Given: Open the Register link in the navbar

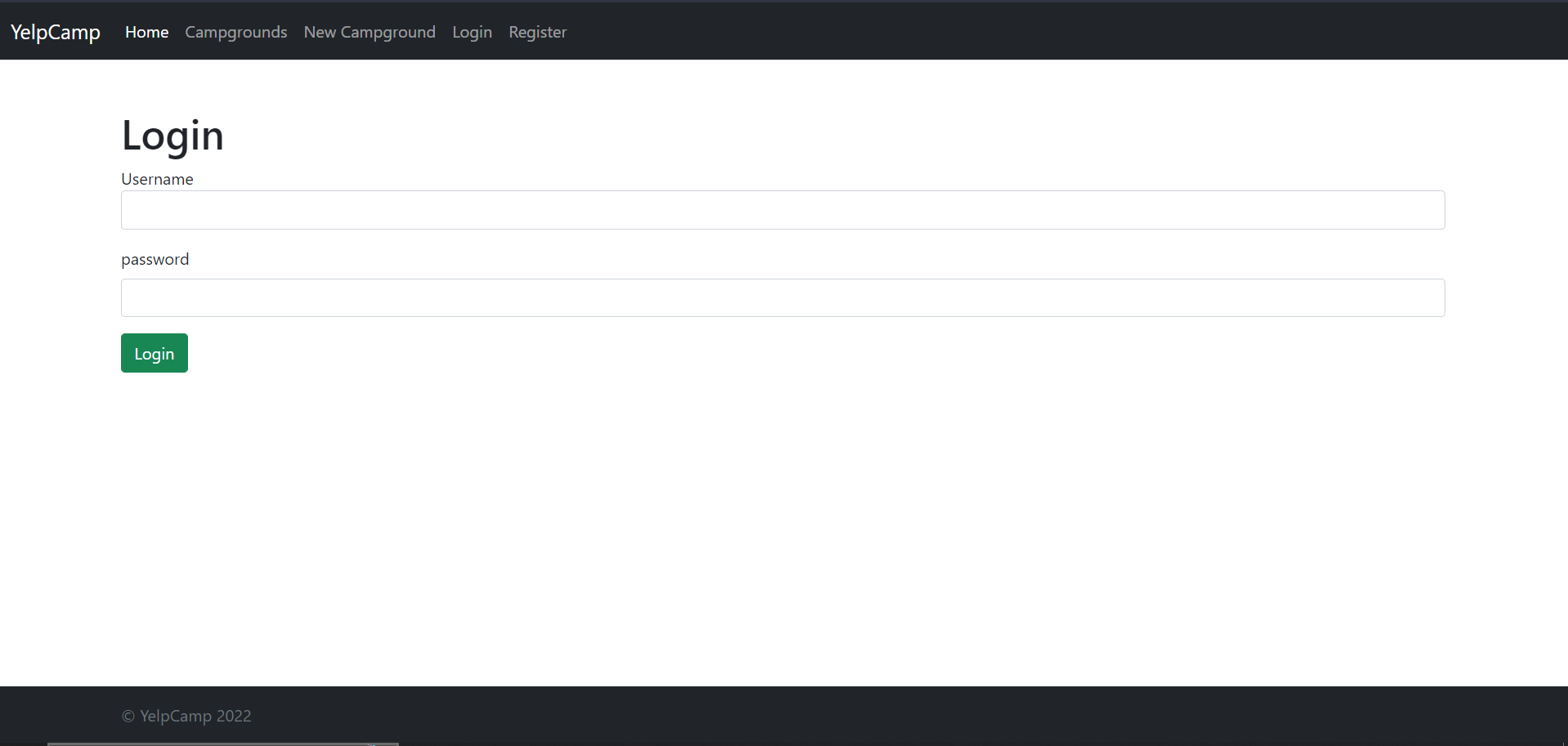Looking at the screenshot, I should click(x=538, y=32).
